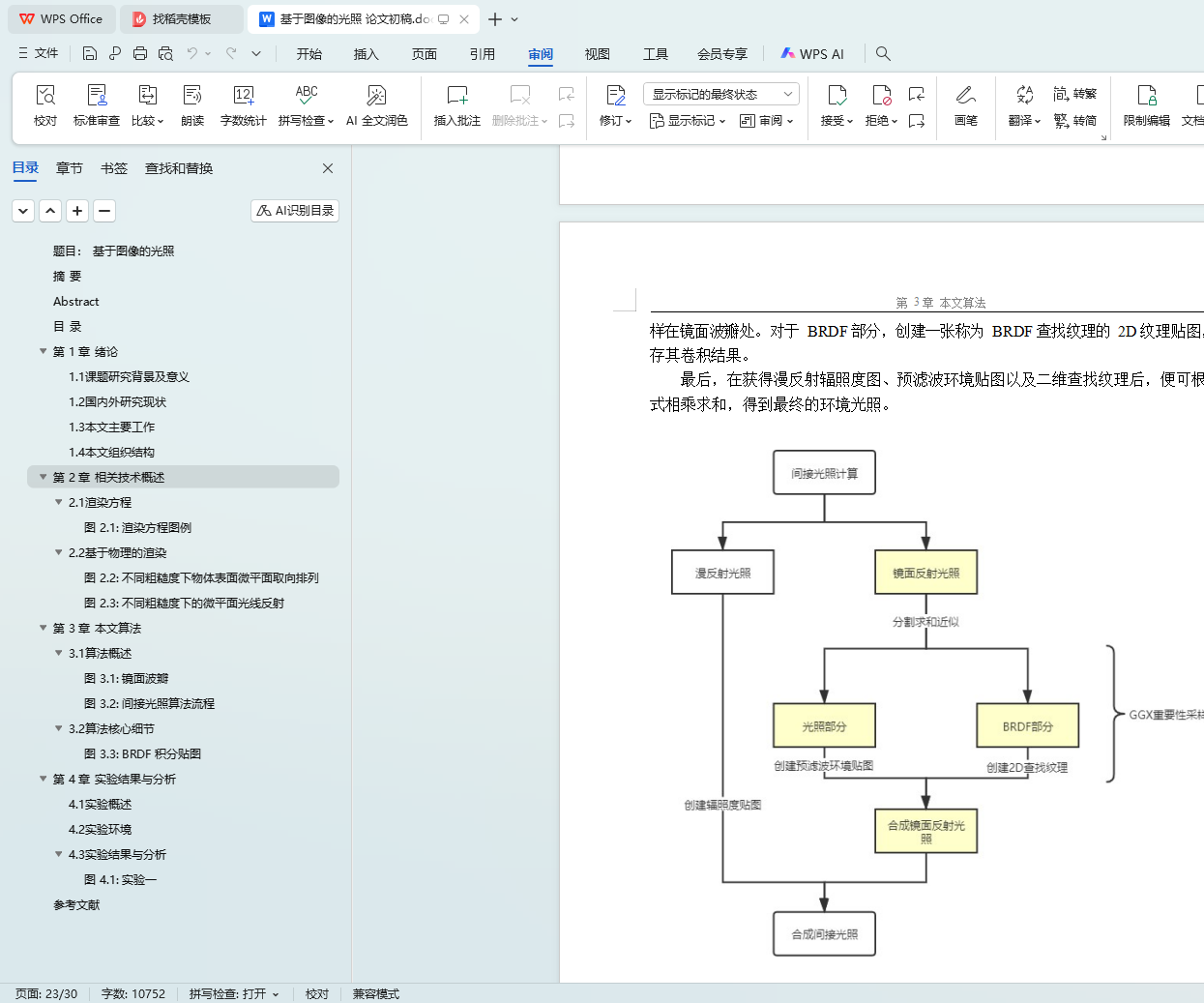Click the search magnifier icon in menu bar

pyautogui.click(x=883, y=53)
